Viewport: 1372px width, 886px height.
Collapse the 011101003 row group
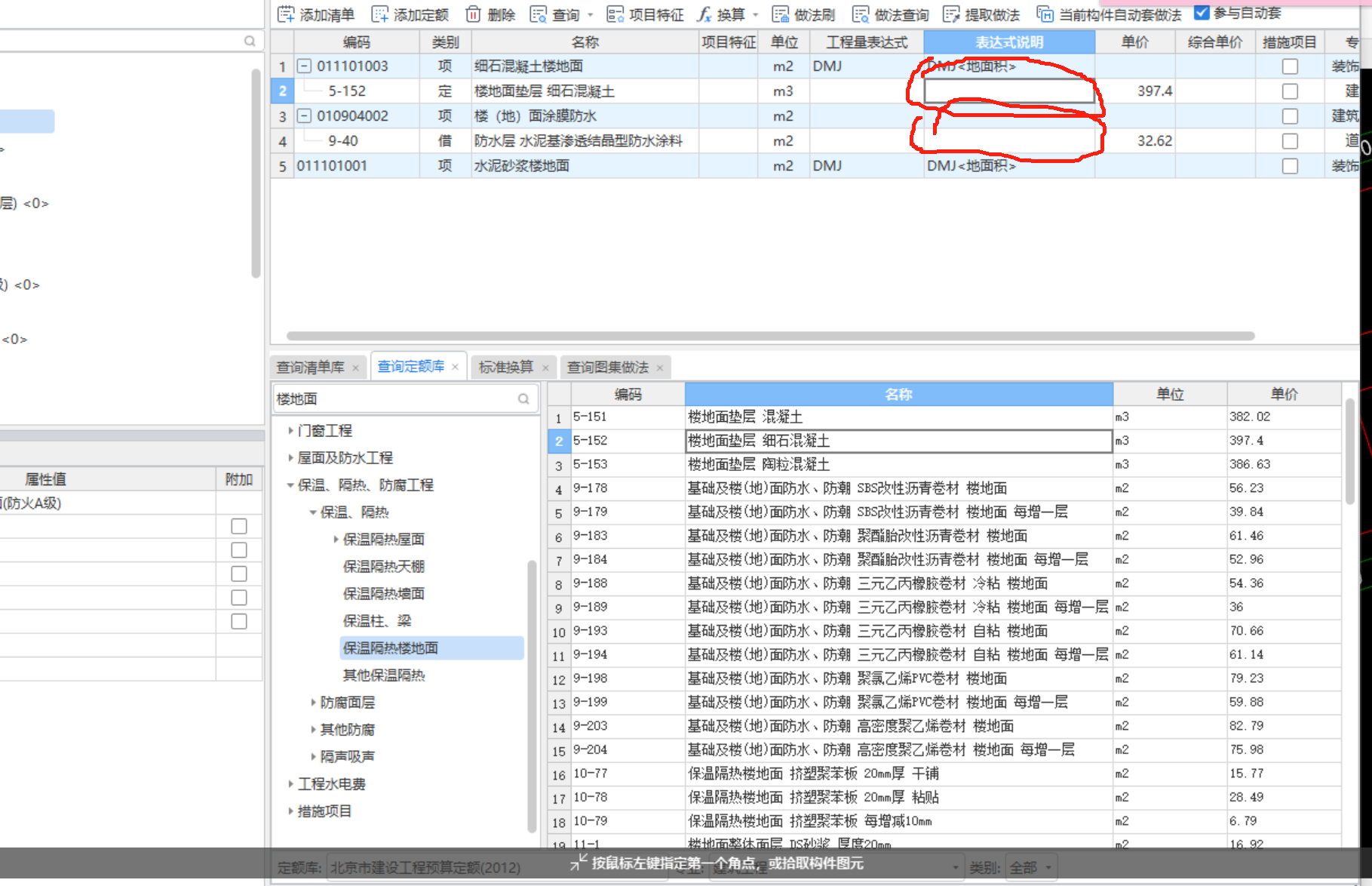coord(303,66)
